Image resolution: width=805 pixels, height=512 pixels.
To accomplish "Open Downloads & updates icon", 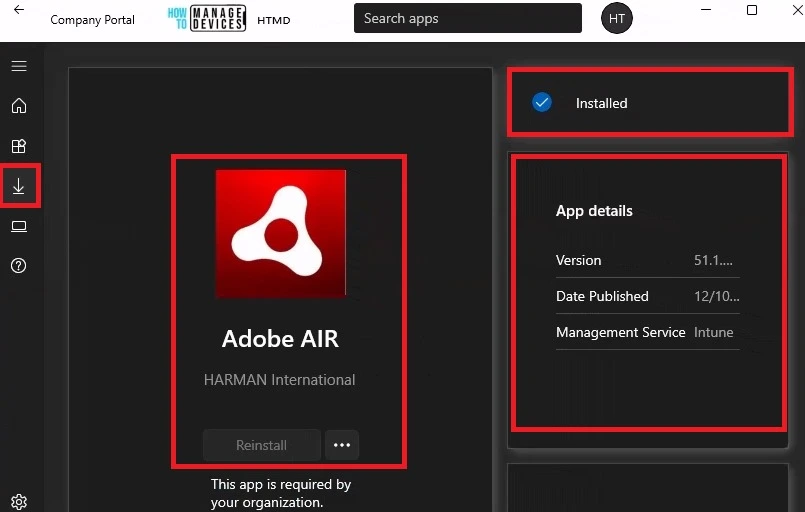I will tap(19, 186).
